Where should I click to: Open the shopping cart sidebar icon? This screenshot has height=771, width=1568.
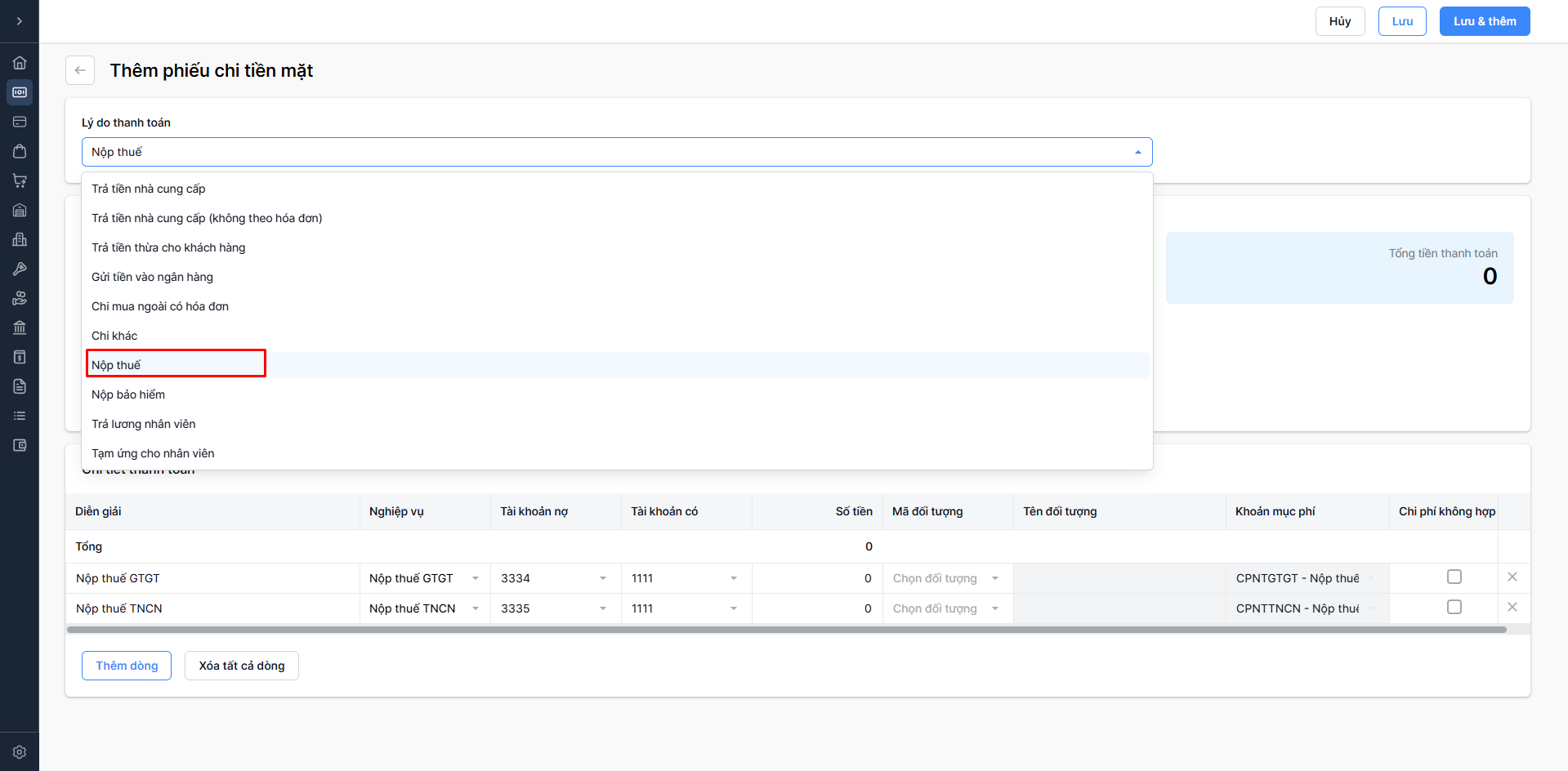click(x=20, y=180)
